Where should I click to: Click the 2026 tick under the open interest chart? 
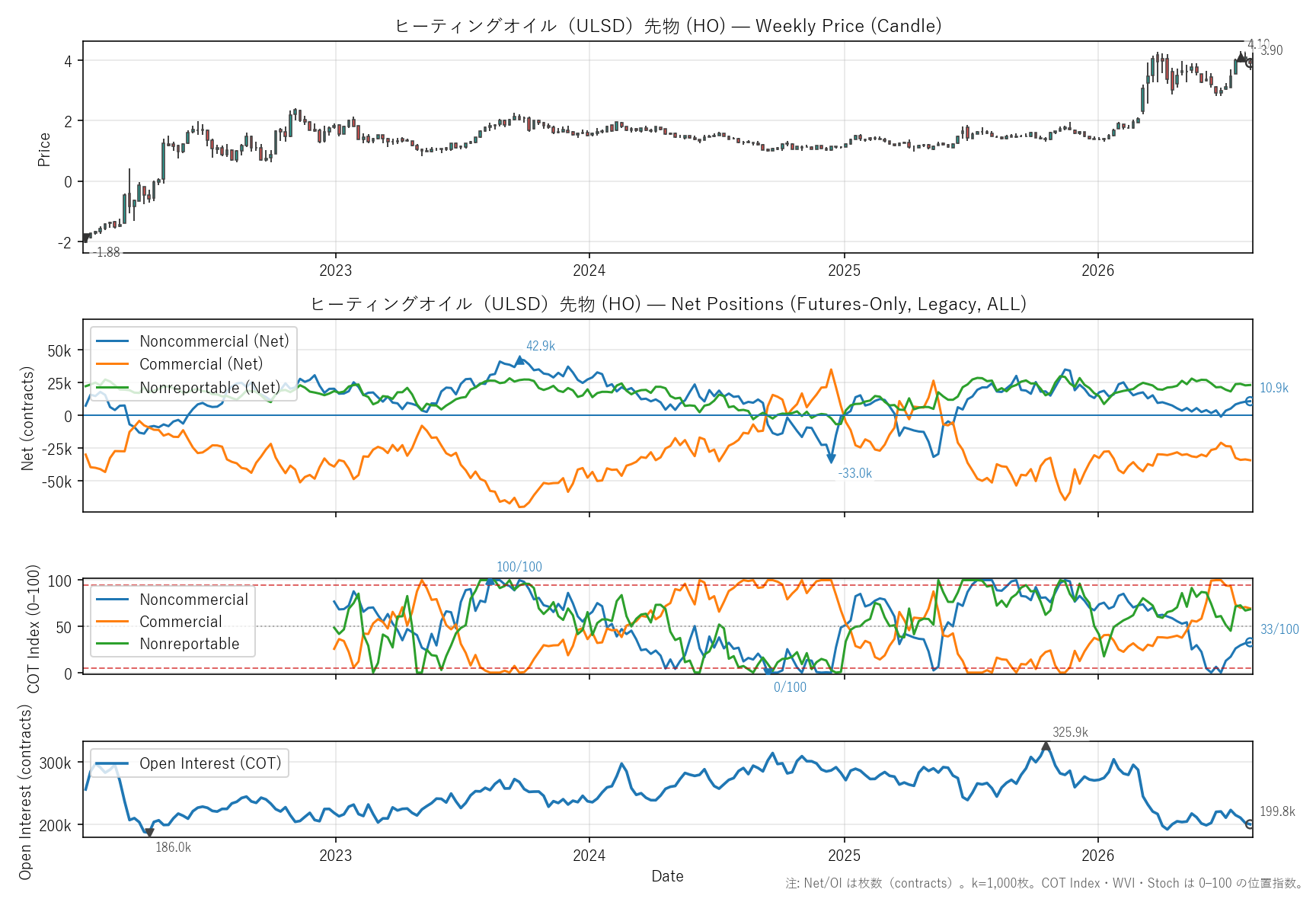pos(1098,855)
